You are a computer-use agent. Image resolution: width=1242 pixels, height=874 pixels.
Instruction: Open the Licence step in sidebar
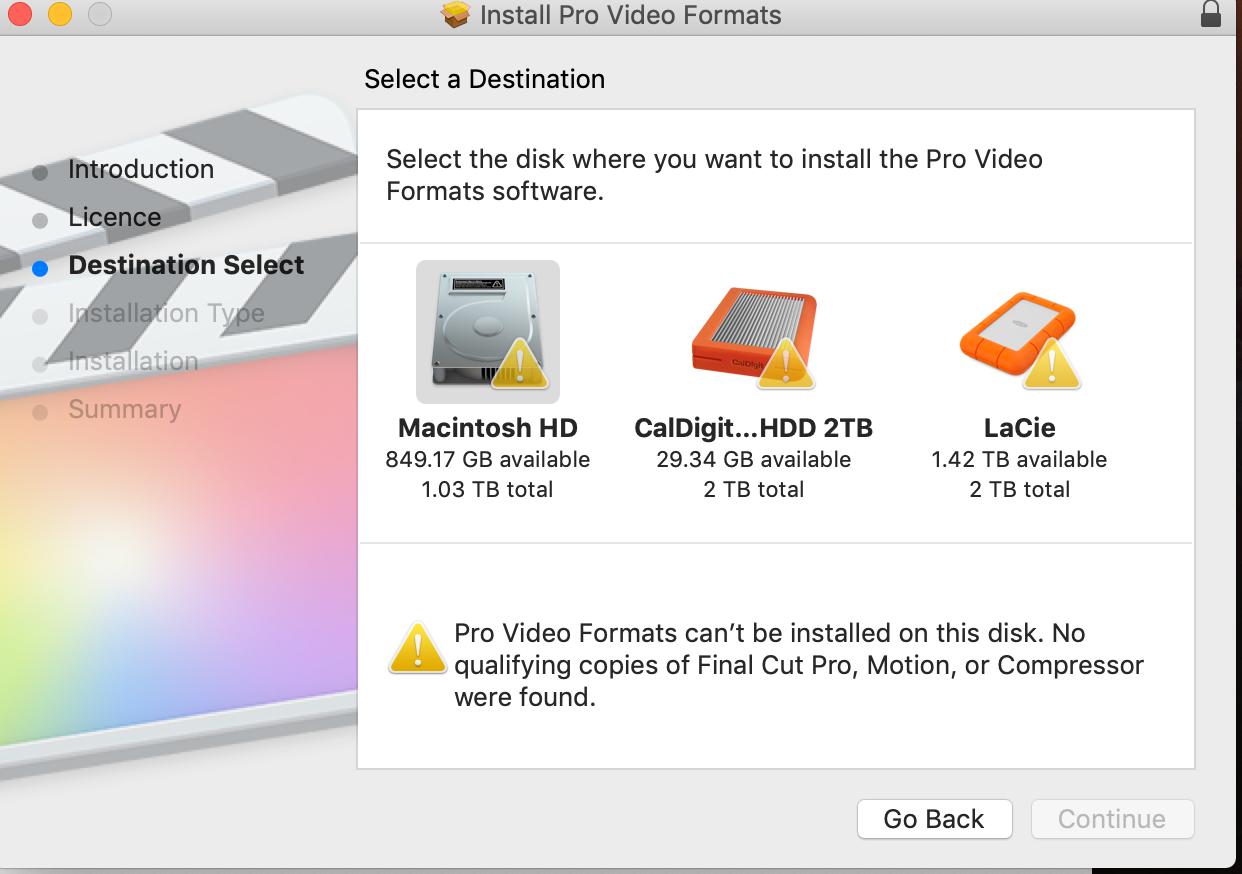click(x=115, y=218)
